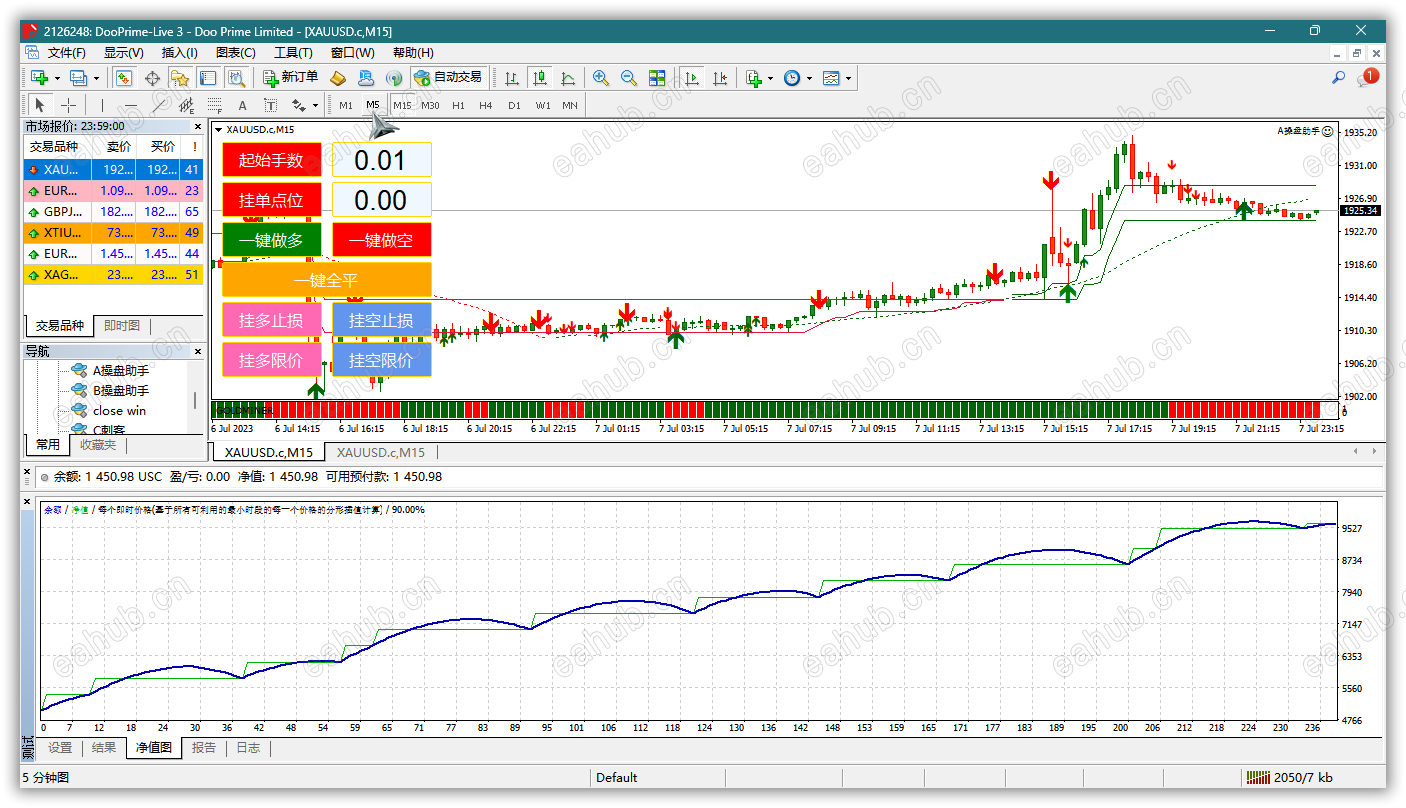Viewport: 1406px width, 808px height.
Task: Expand the new chart dropdown arrow
Action: pos(57,77)
